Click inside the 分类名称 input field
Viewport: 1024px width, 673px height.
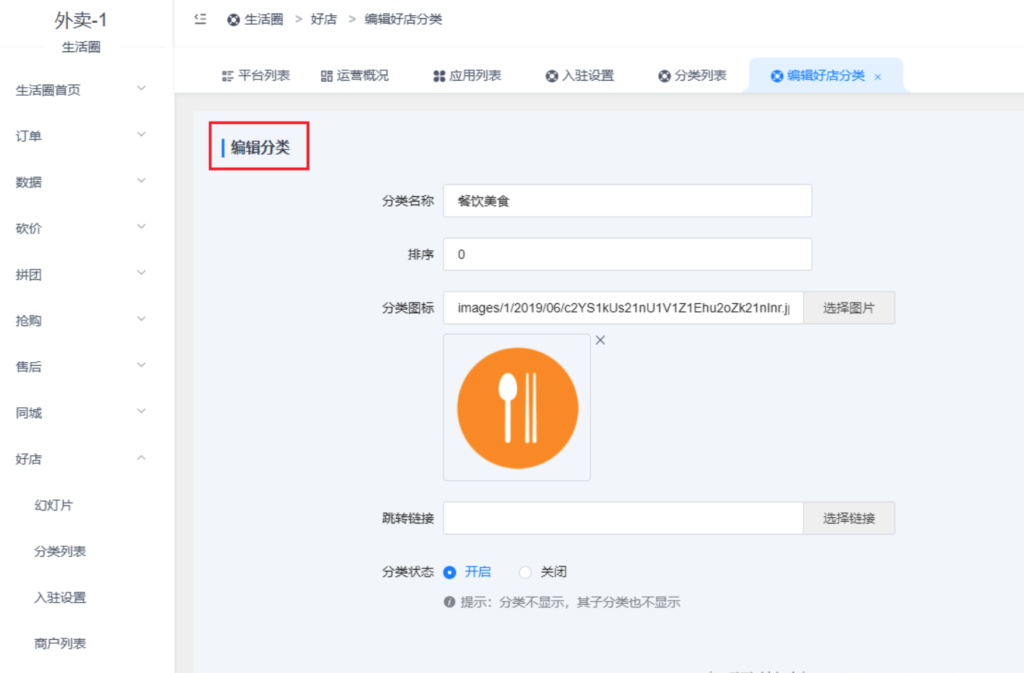[x=627, y=200]
